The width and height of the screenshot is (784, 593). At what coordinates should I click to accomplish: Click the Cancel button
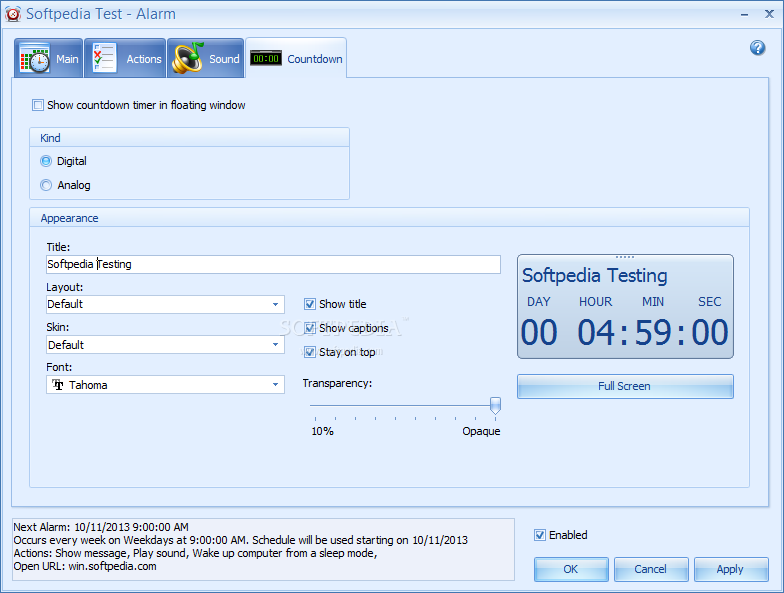click(650, 569)
